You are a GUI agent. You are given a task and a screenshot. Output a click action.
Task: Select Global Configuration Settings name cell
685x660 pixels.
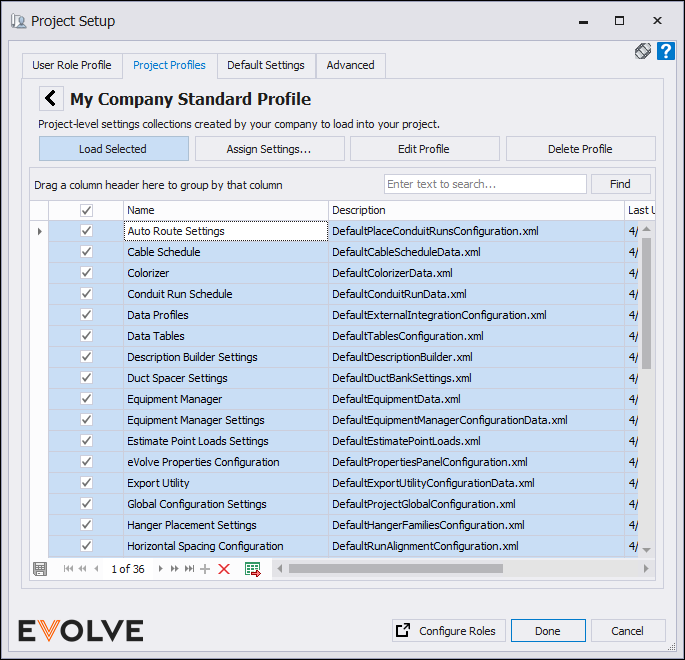point(226,504)
